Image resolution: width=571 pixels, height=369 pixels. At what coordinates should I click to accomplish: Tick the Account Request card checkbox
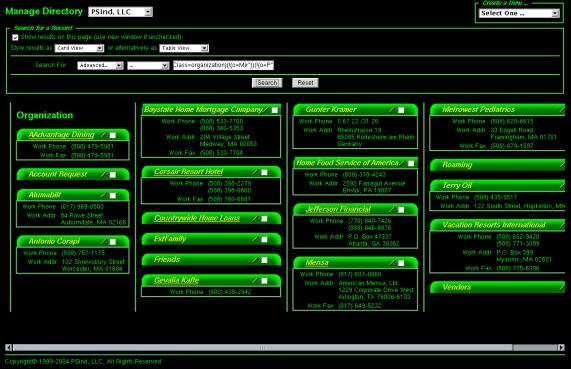113,174
